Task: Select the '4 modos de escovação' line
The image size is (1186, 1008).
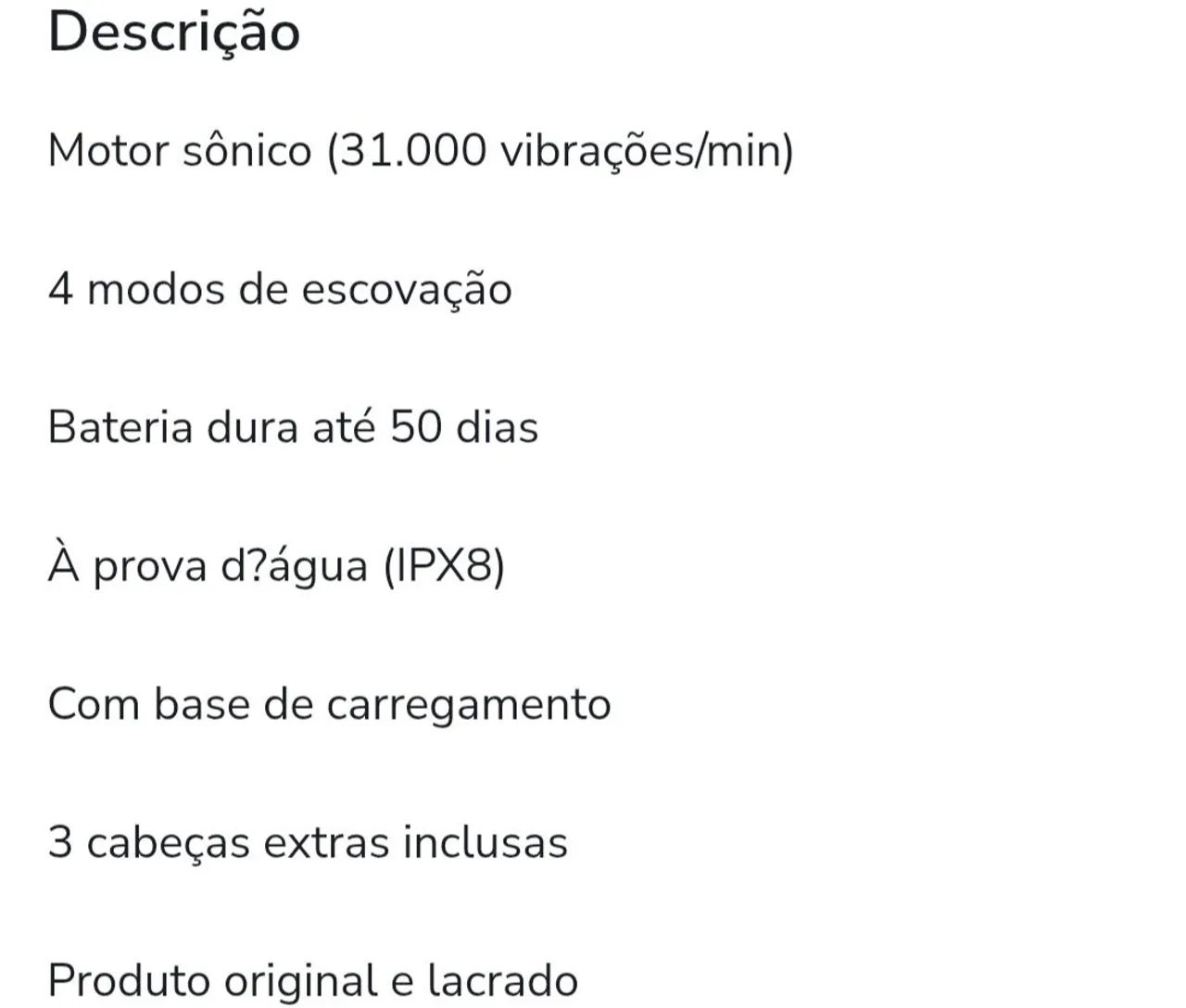Action: 280,290
